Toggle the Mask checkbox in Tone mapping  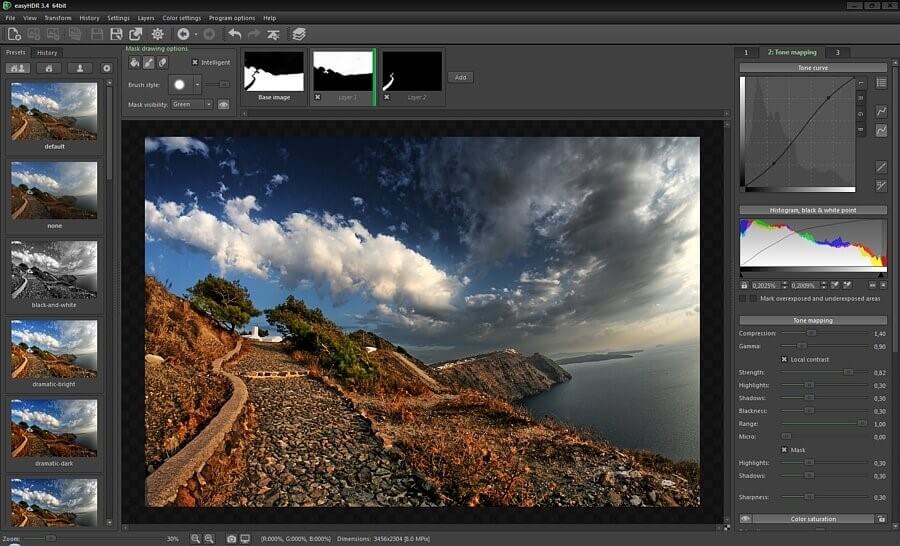tap(784, 450)
